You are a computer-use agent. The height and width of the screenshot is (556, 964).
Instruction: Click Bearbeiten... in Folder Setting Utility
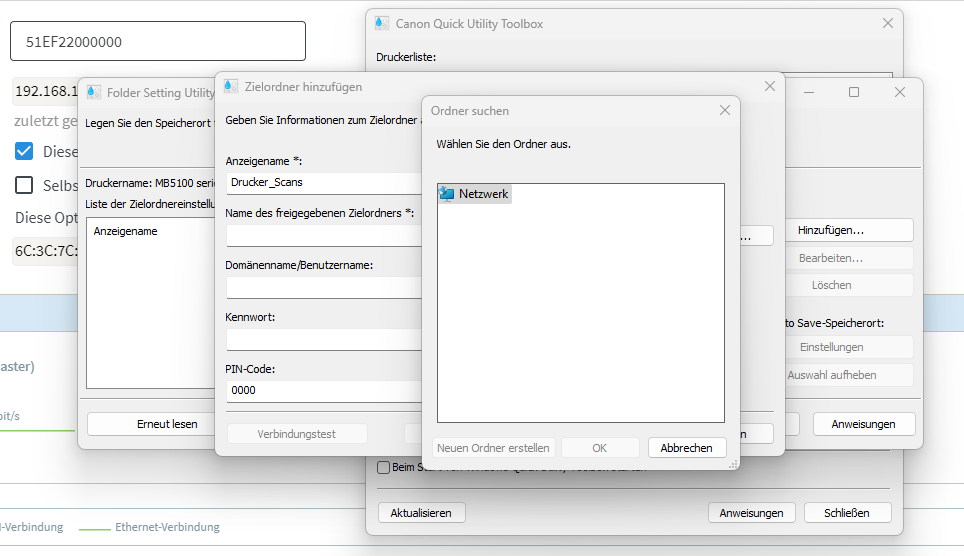point(849,258)
